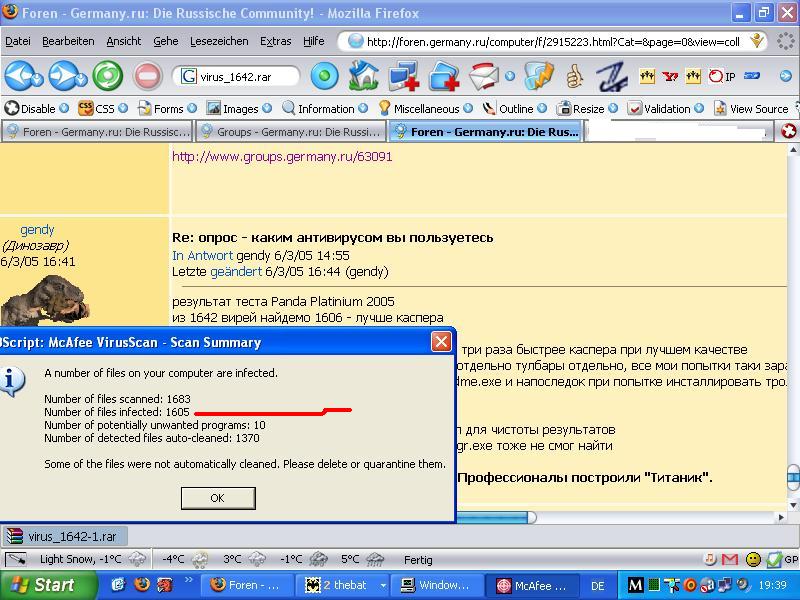Open the Forms dropdown in web developer toolbar
The image size is (800, 600).
click(192, 109)
